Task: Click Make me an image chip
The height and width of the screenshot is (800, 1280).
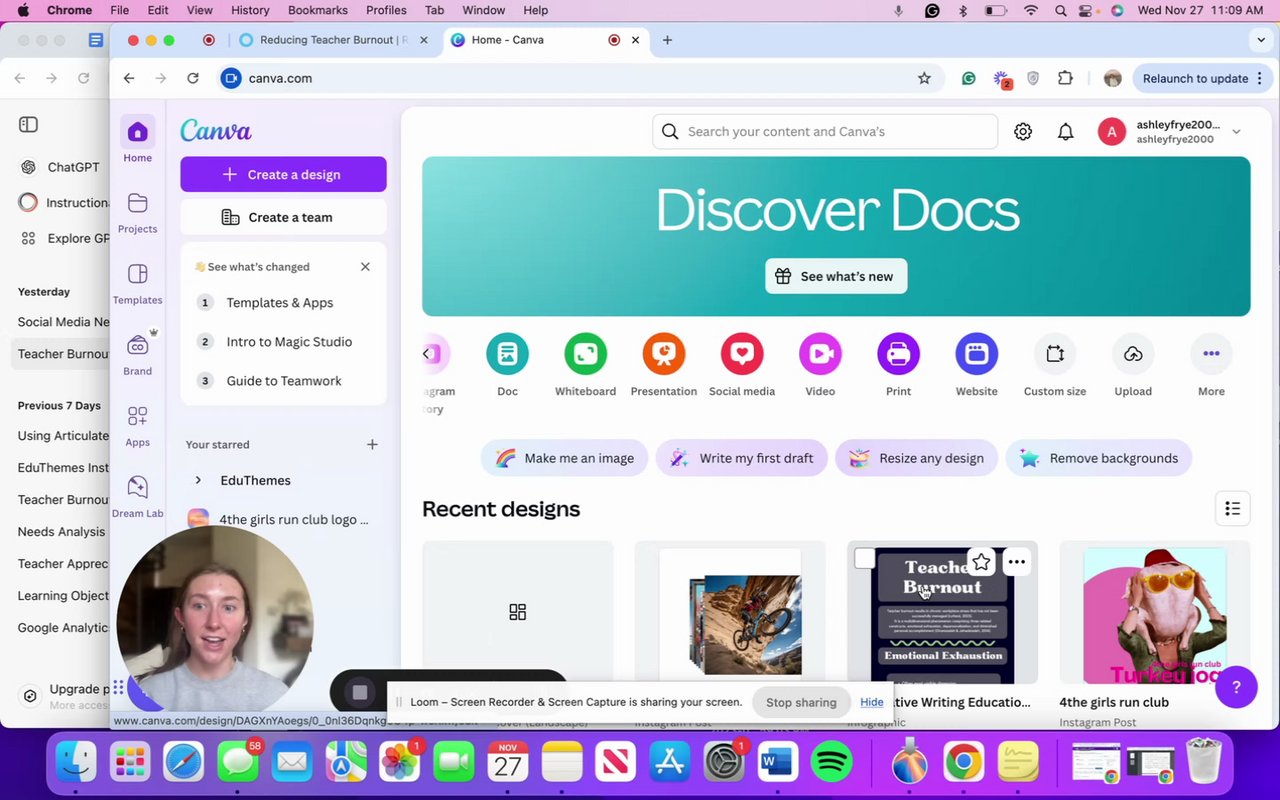Action: [565, 458]
